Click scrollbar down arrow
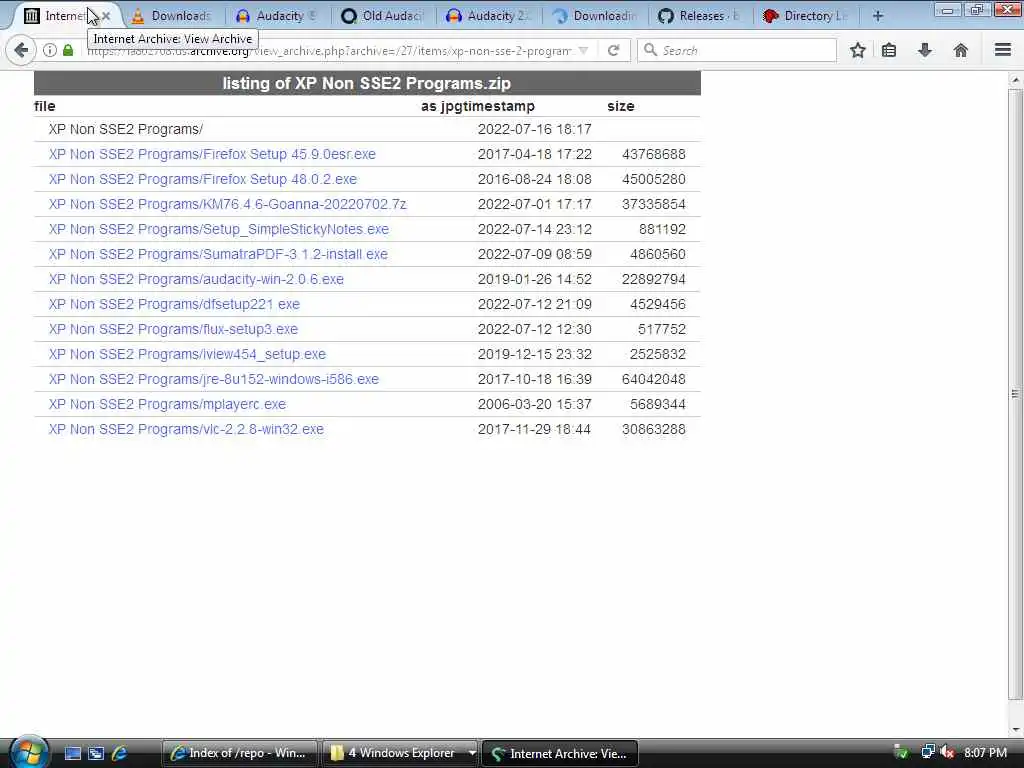Screen dimensions: 1024x768 pyautogui.click(x=1015, y=729)
